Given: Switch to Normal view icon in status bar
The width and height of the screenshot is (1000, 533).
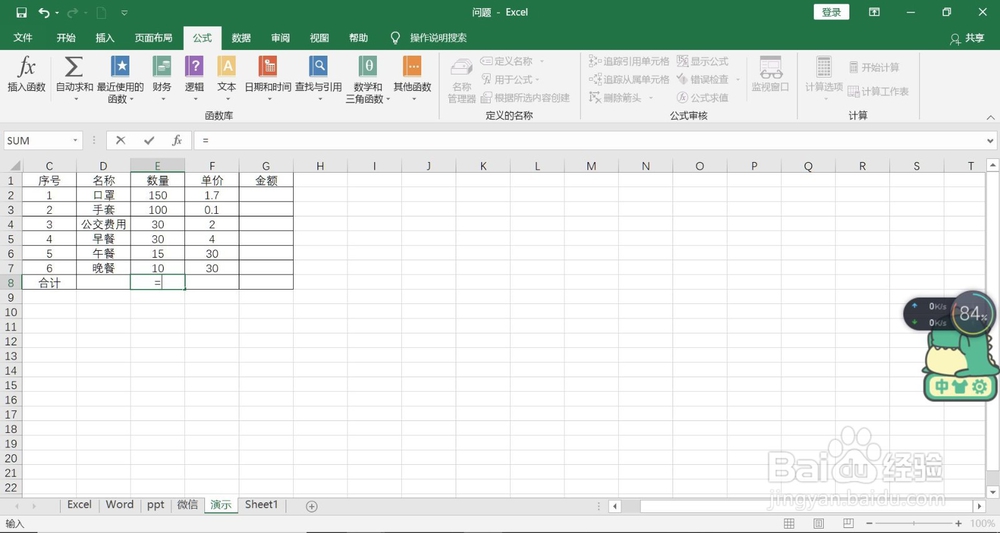Looking at the screenshot, I should (x=790, y=523).
